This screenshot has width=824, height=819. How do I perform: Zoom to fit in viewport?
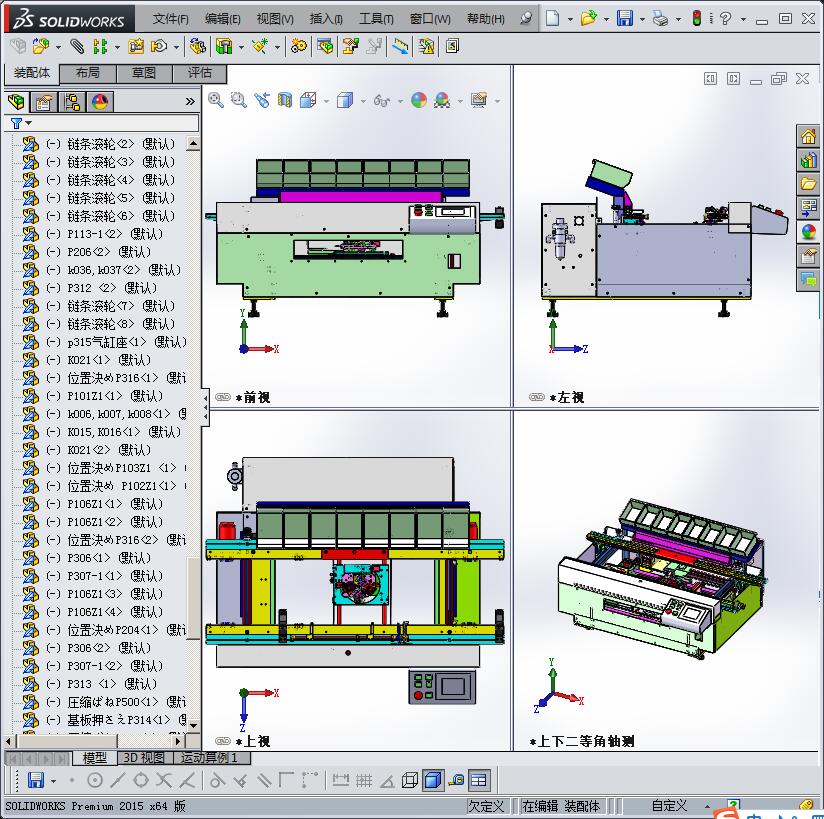click(x=215, y=100)
